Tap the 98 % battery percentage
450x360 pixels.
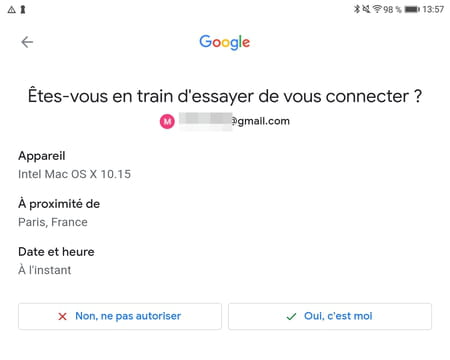click(392, 9)
